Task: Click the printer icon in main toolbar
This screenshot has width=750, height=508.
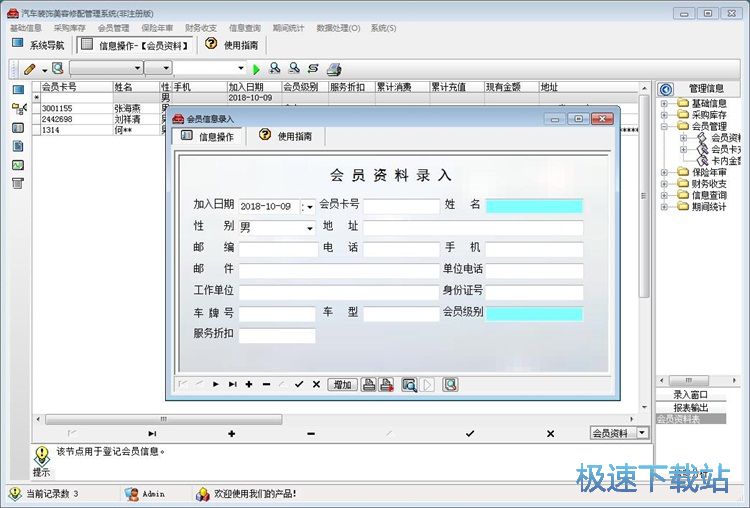Action: [334, 69]
